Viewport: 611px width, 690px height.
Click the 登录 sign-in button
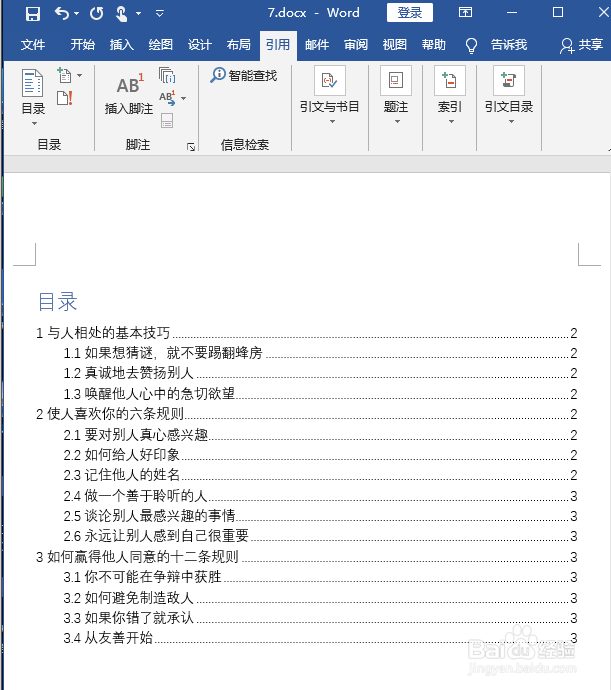click(x=409, y=12)
